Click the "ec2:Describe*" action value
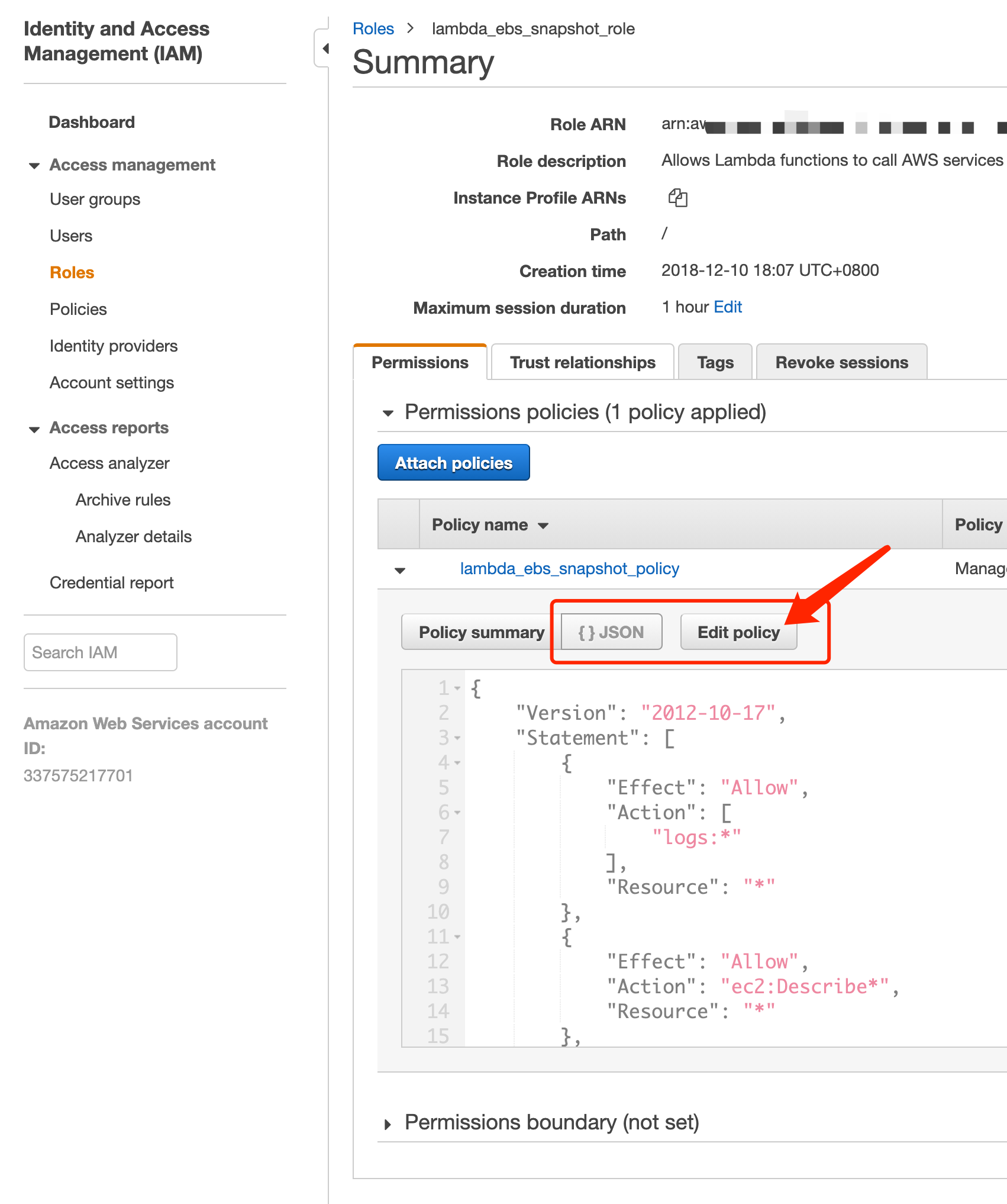The width and height of the screenshot is (1007, 1204). click(805, 986)
